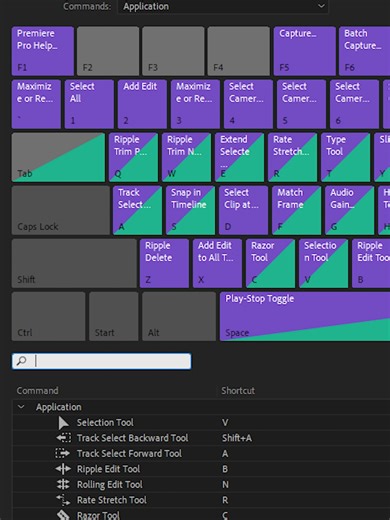
Task: Select the Caps Lock key
Action: point(61,210)
